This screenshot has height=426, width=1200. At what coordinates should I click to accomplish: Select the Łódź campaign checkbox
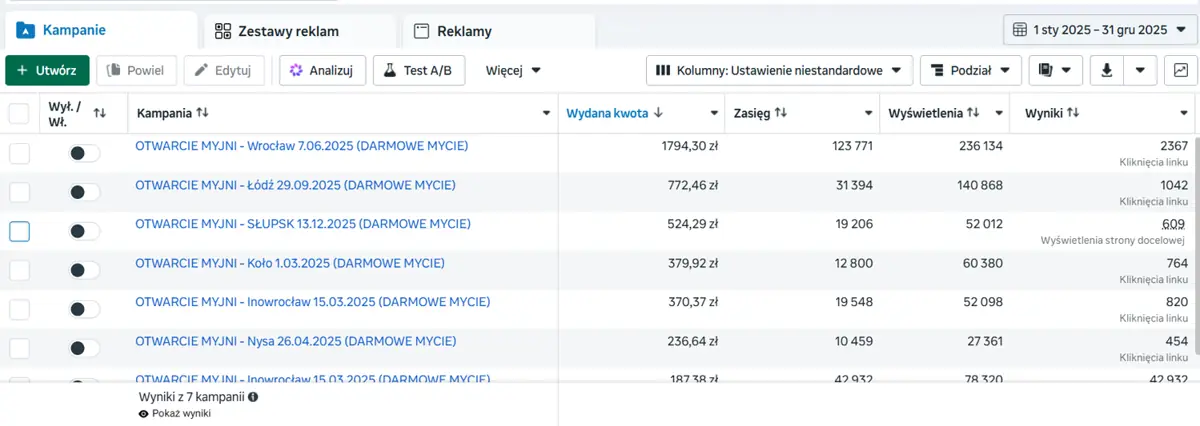point(19,192)
